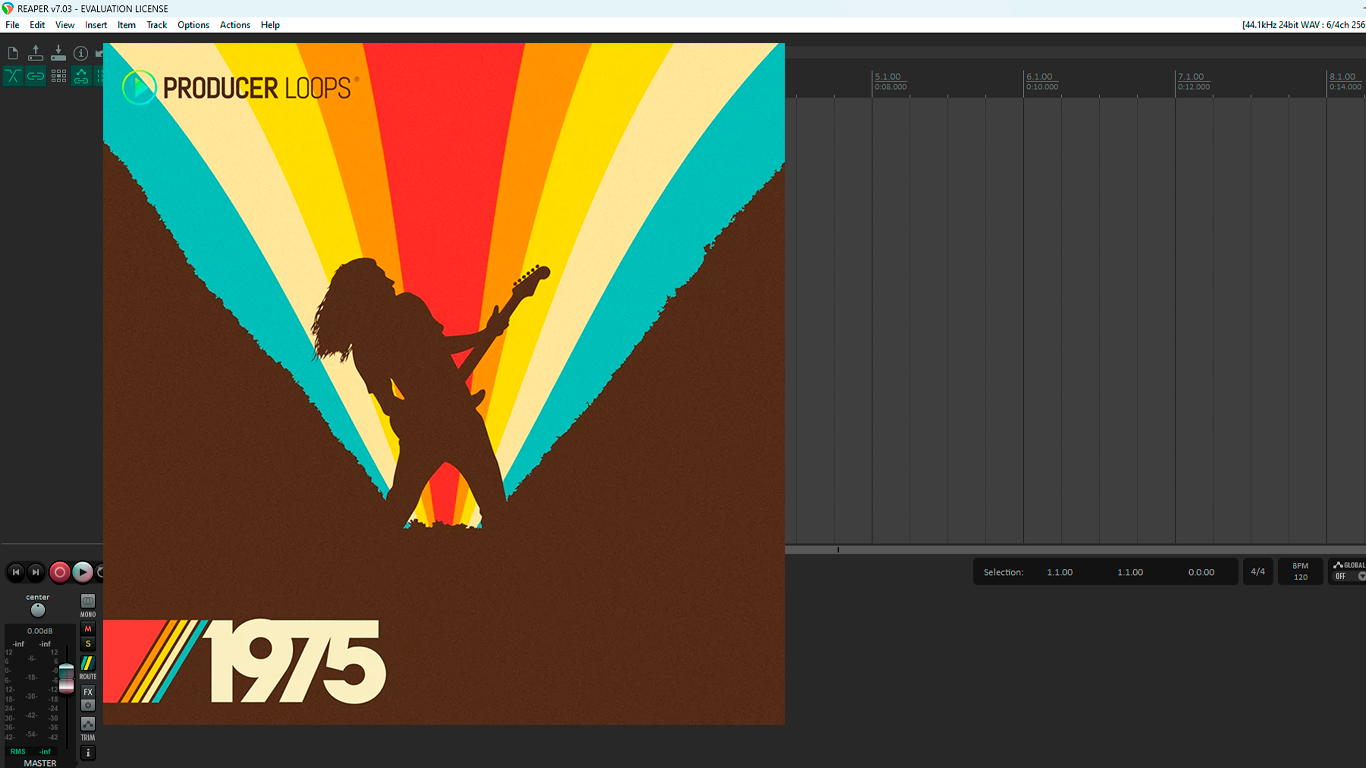Click the horizontal arrange scrollbar

point(1075,550)
